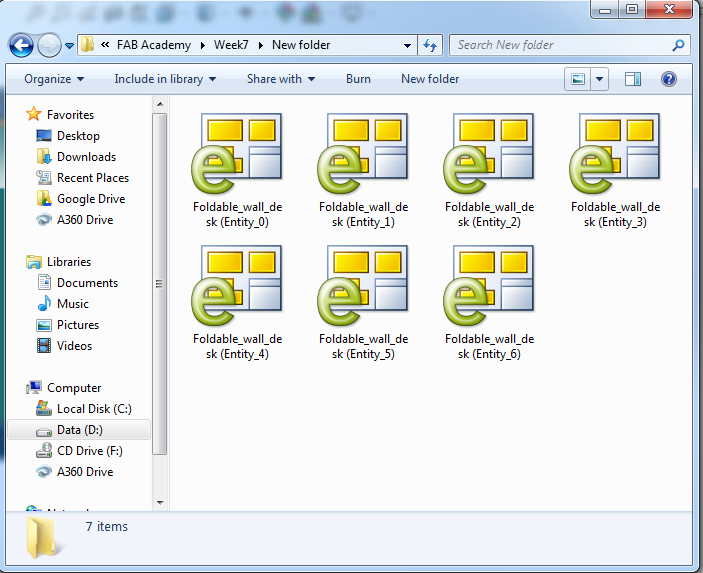
Task: Open the Organize menu
Action: 54,79
